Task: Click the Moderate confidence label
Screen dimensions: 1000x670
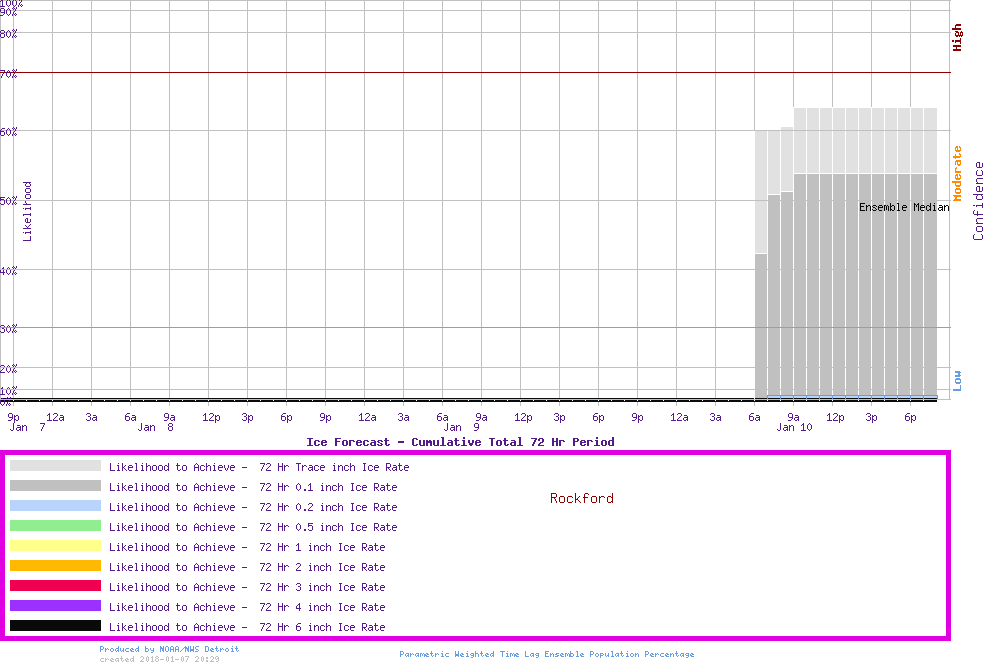Action: (x=957, y=173)
